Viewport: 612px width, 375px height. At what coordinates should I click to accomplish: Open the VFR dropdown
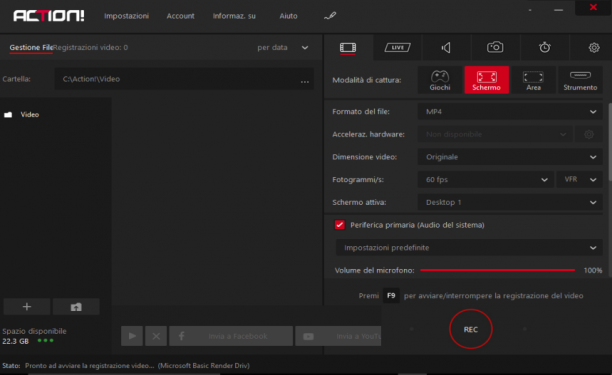coord(580,180)
